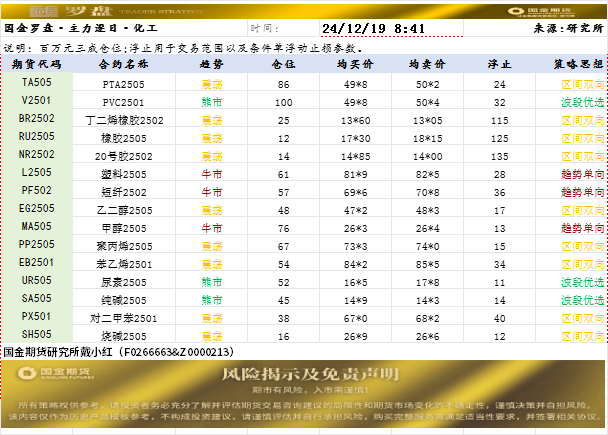
Task: Select 区间双向 strategy cell in PX501 row
Action: [571, 318]
